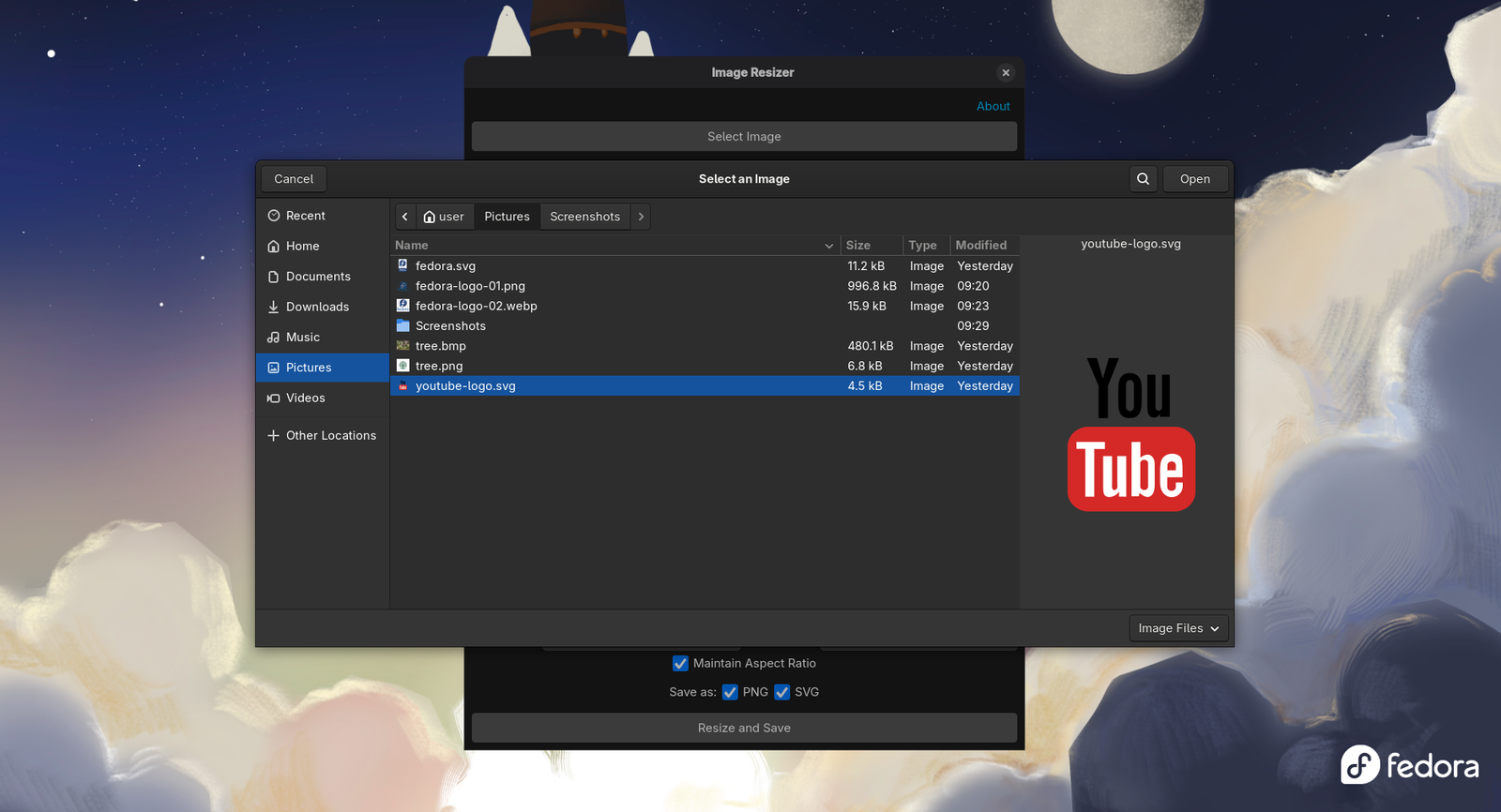This screenshot has height=812, width=1501.
Task: Close the Image Resizer window
Action: point(1006,72)
